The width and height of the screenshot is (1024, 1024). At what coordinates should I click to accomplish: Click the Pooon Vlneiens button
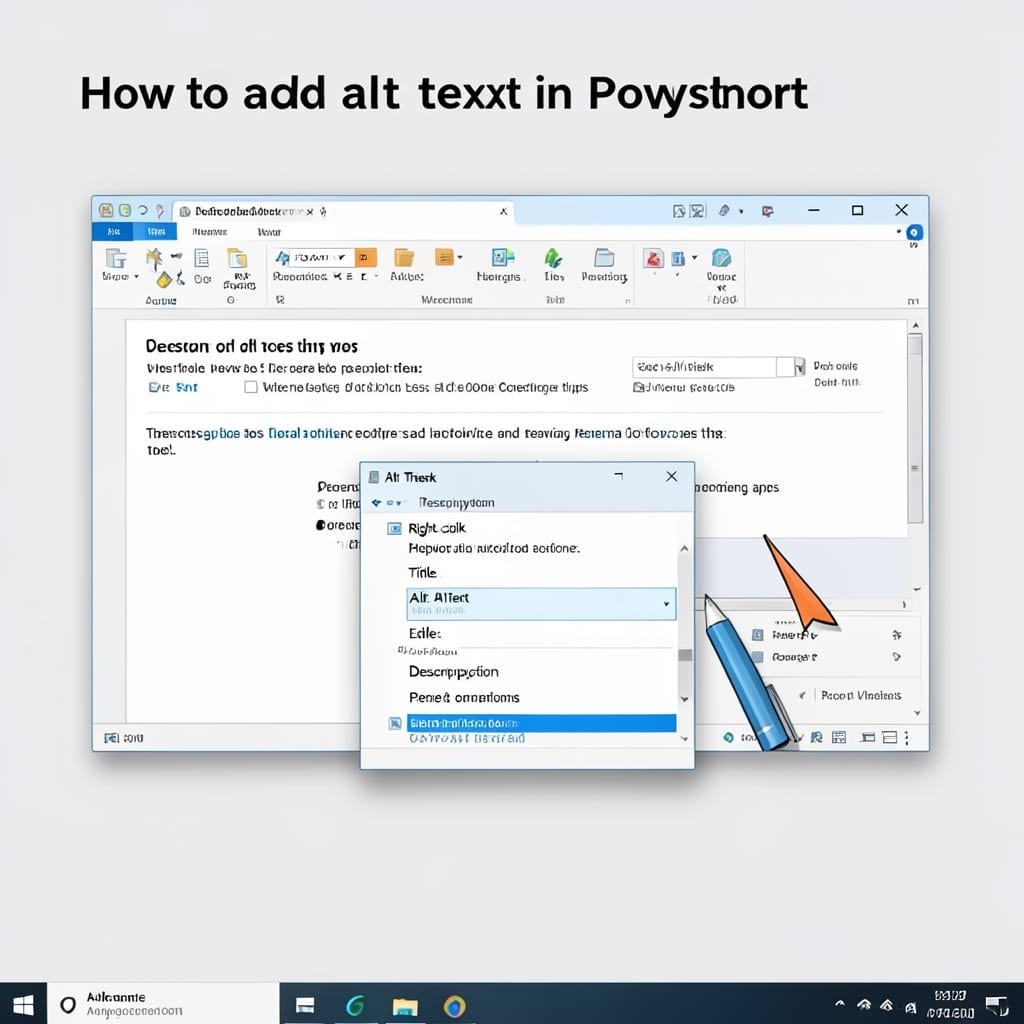[861, 696]
